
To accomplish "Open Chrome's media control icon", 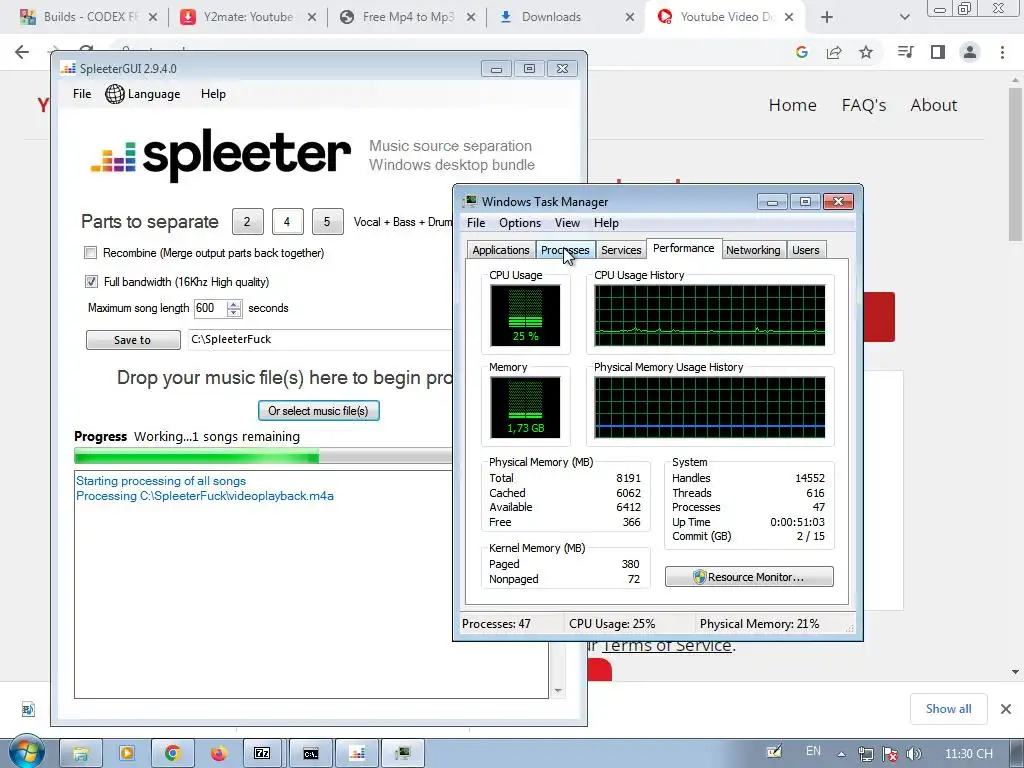I will coord(905,52).
